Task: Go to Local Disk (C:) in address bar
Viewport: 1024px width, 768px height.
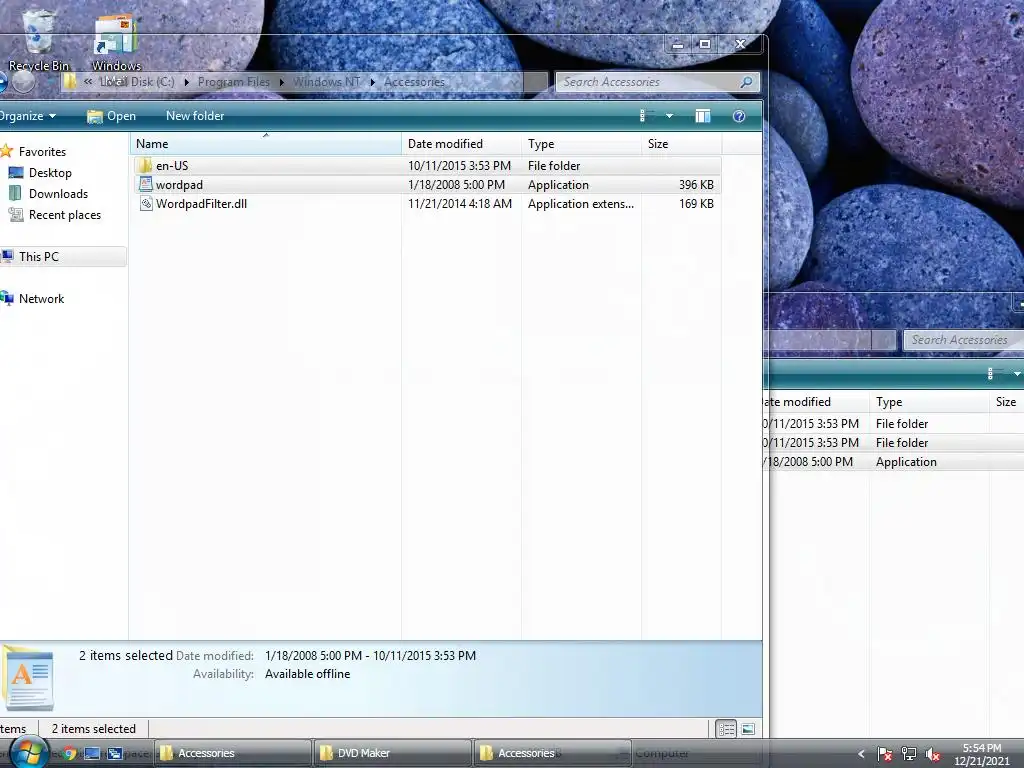Action: coord(137,82)
